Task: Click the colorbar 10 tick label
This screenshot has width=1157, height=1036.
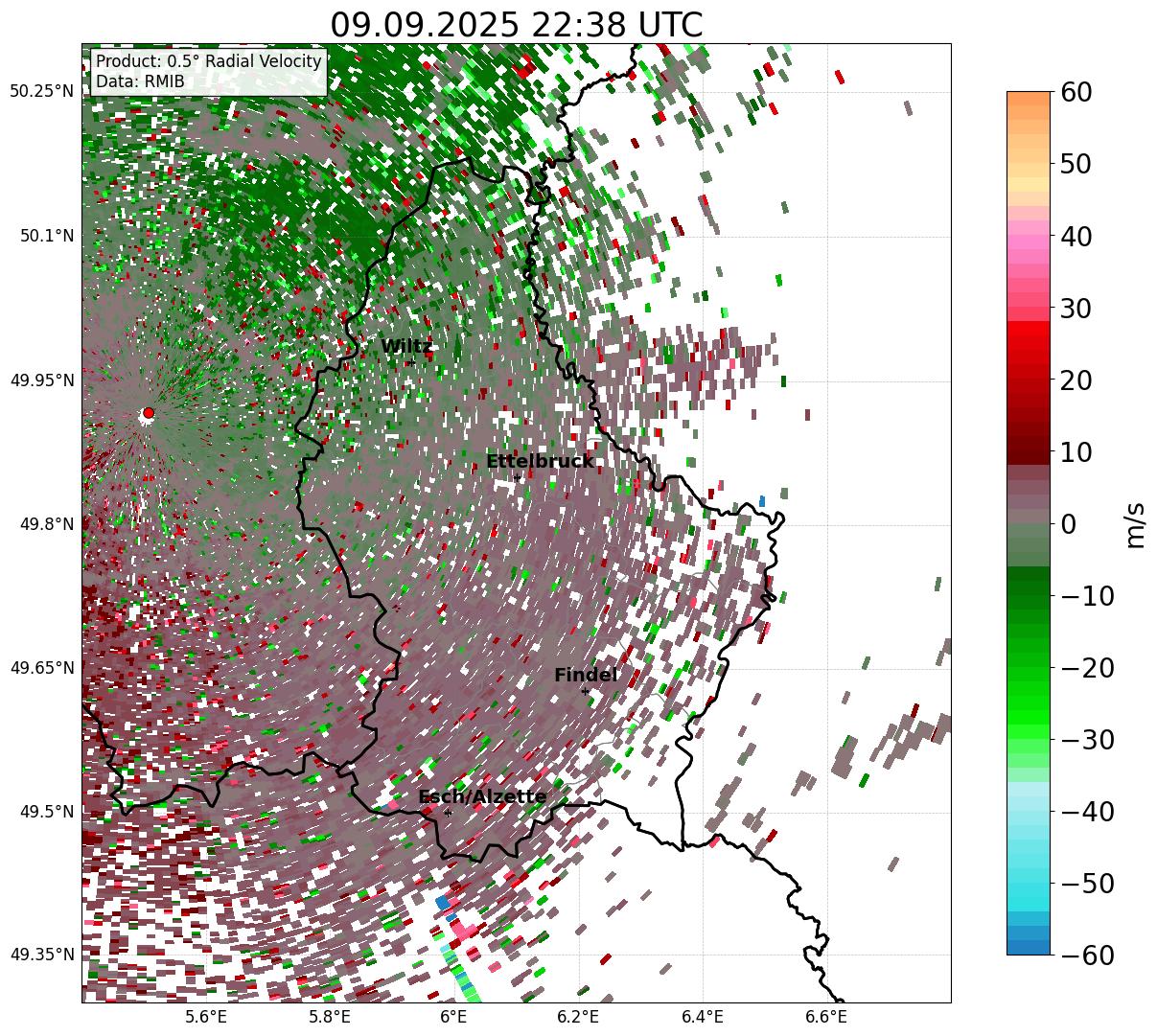Action: 1075,452
